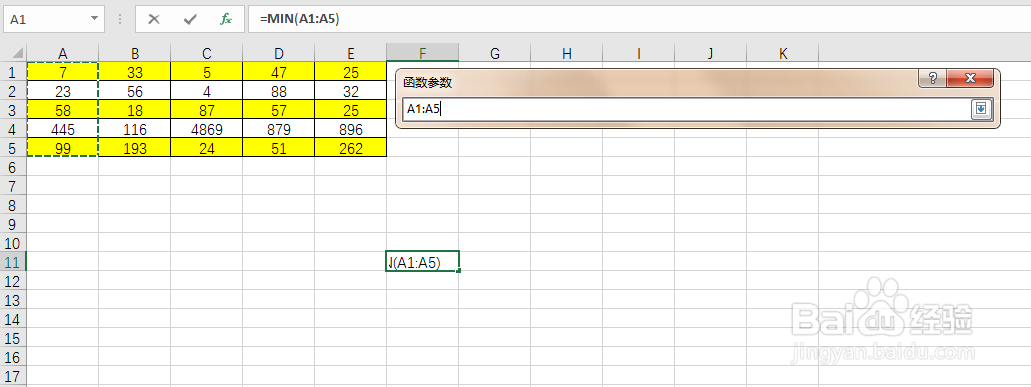Confirm the formula with the checkmark icon

[x=190, y=20]
